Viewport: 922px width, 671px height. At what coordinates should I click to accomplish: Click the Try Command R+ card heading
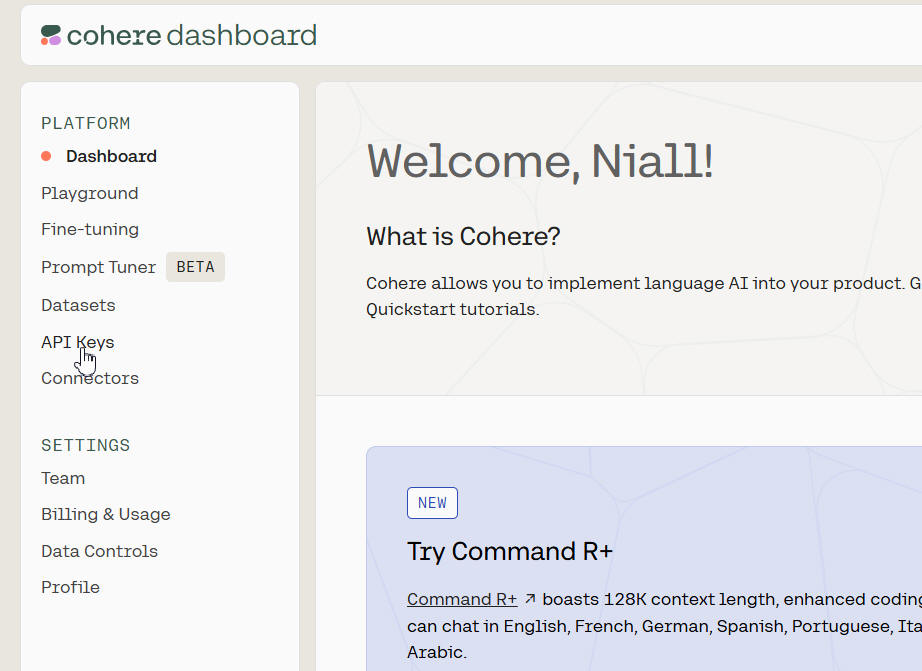point(510,551)
